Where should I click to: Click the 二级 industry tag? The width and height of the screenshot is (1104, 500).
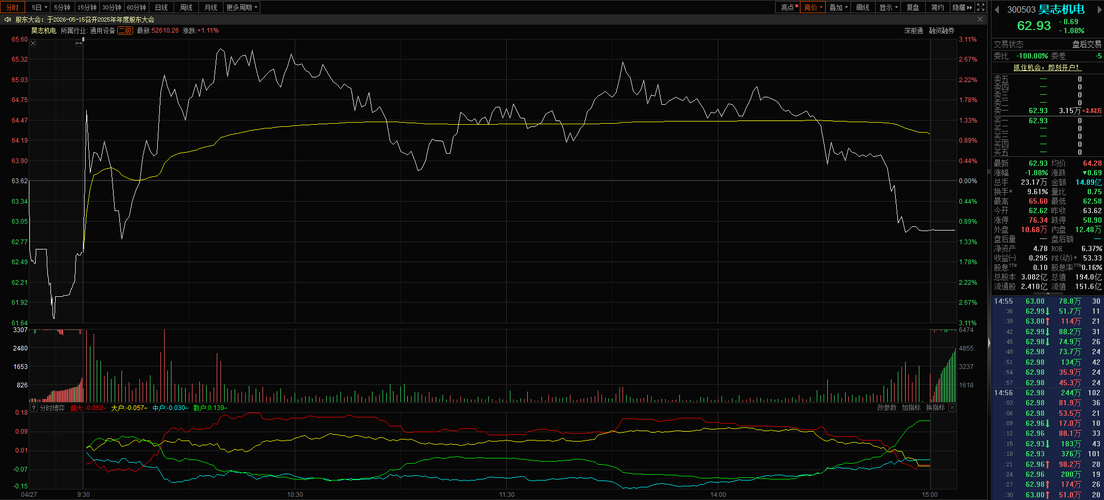[125, 30]
